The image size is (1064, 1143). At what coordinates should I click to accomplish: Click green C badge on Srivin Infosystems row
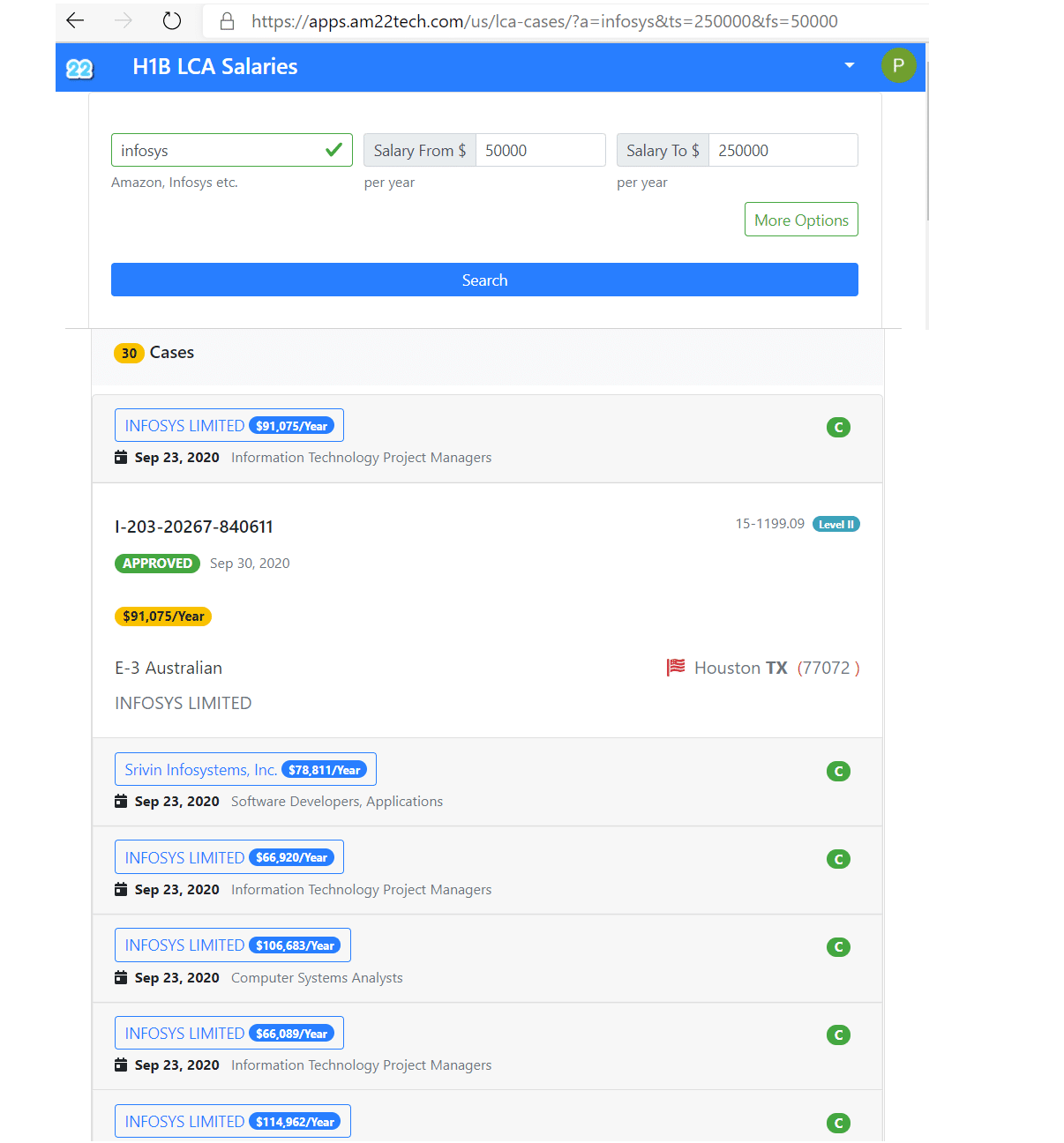pos(838,771)
